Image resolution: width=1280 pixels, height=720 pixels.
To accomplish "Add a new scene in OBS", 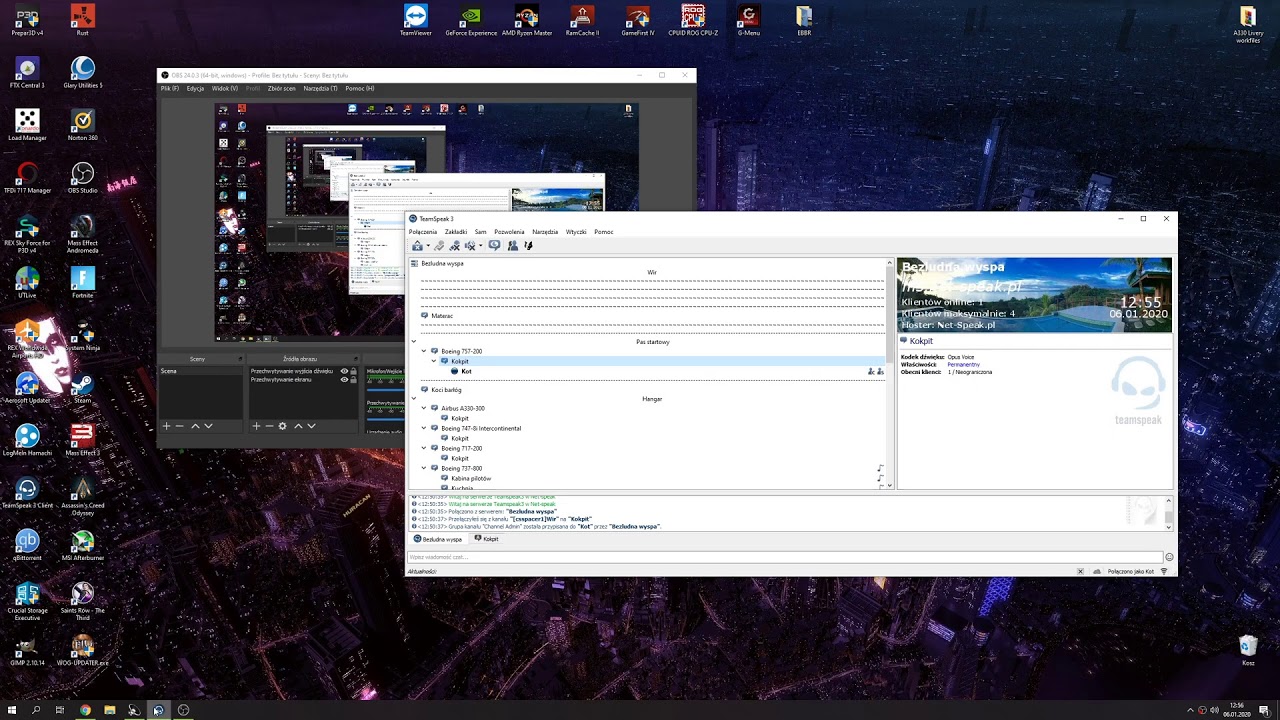I will click(166, 426).
